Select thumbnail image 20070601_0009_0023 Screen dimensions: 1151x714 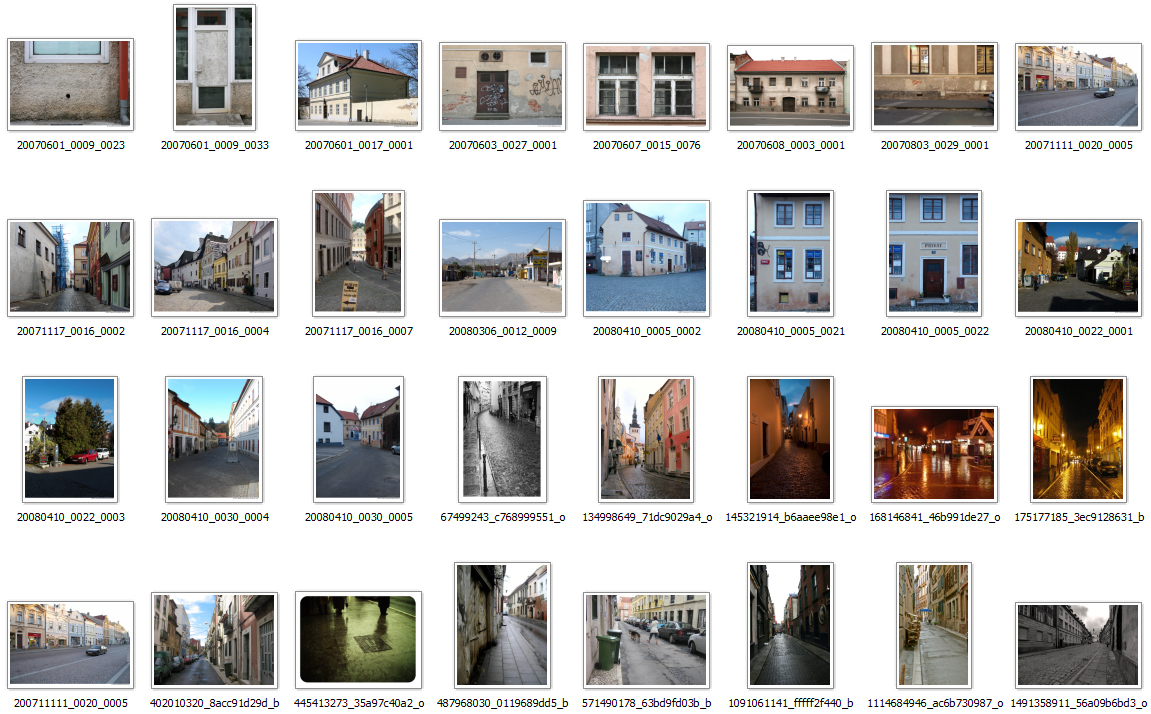70,84
